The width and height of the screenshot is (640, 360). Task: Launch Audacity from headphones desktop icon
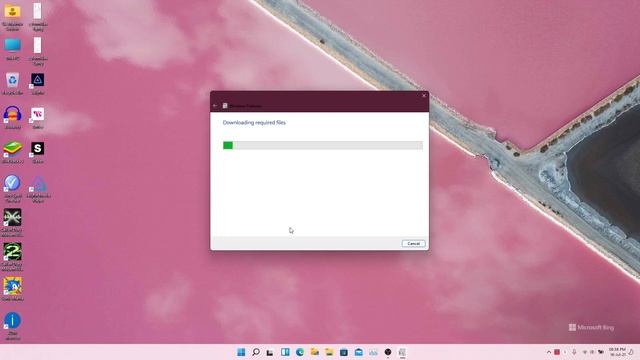[12, 118]
